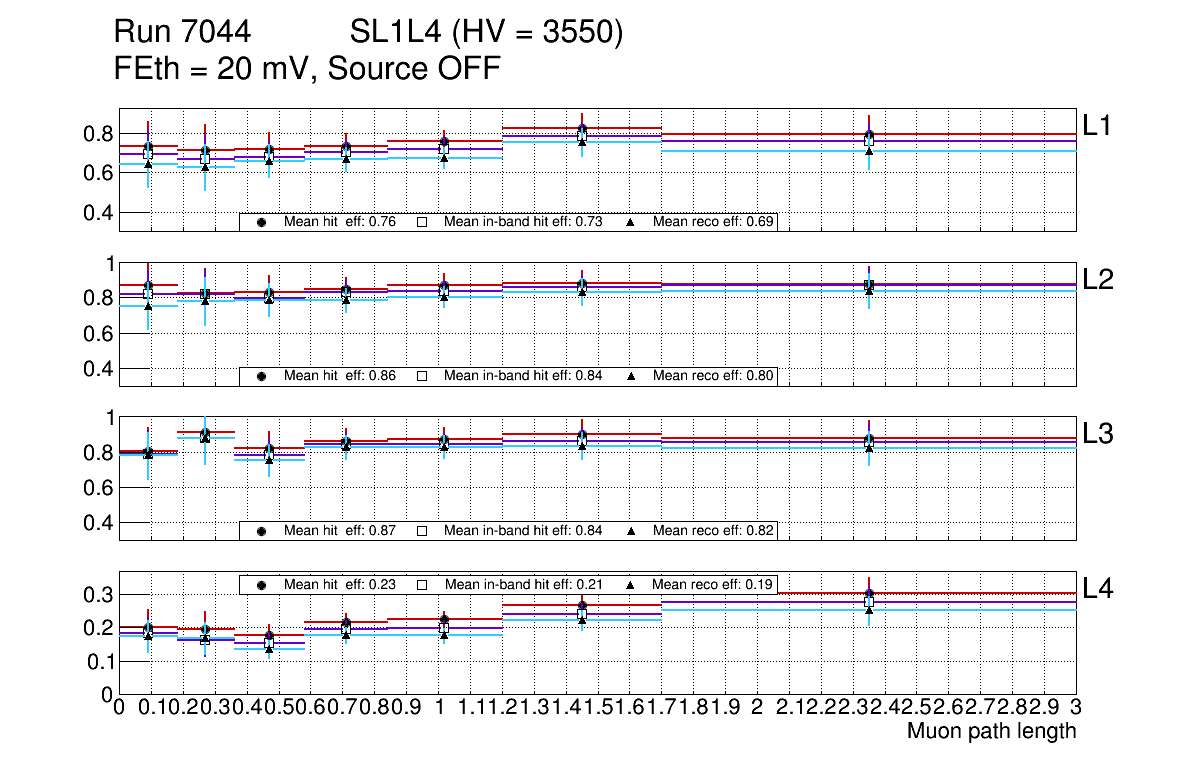Click the open square legend marker in L4 panel
This screenshot has width=1196, height=772.
click(x=422, y=584)
